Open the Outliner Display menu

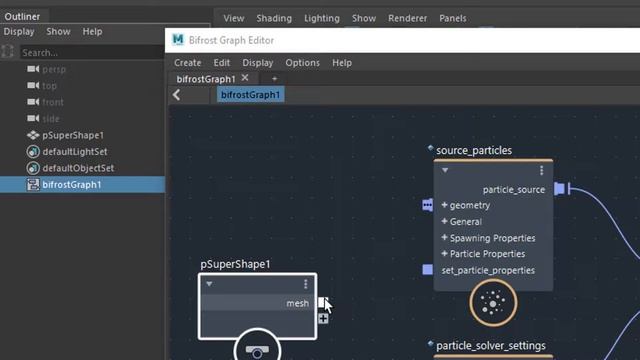pyautogui.click(x=19, y=31)
